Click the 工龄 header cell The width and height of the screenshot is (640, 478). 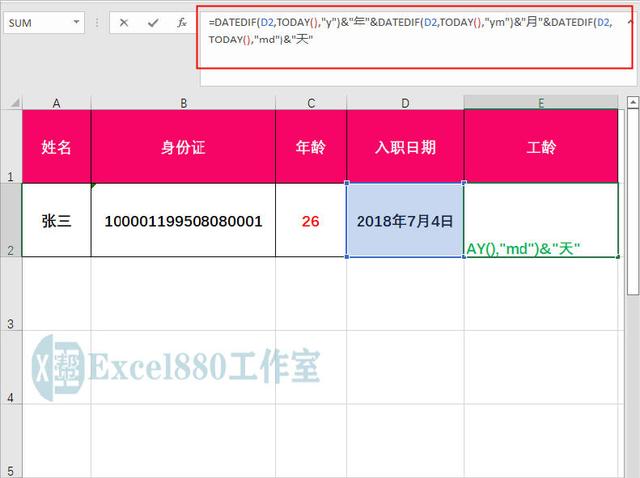tap(541, 147)
